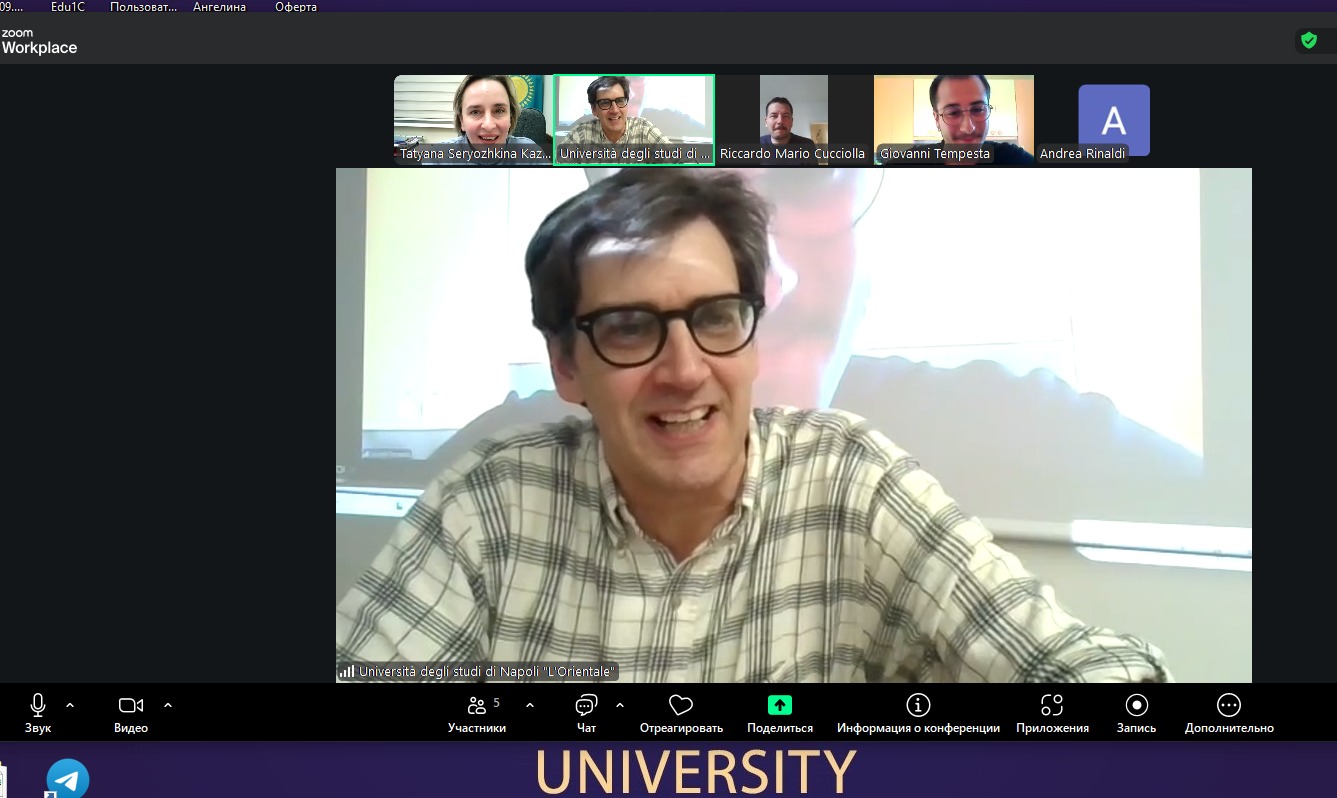Open the Чат chat panel
This screenshot has height=798, width=1337.
586,706
